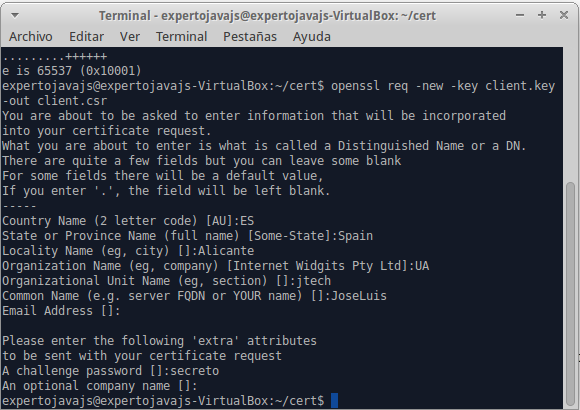Screen dimensions: 580x410
Task: Open the Editar menu
Action: pyautogui.click(x=87, y=37)
